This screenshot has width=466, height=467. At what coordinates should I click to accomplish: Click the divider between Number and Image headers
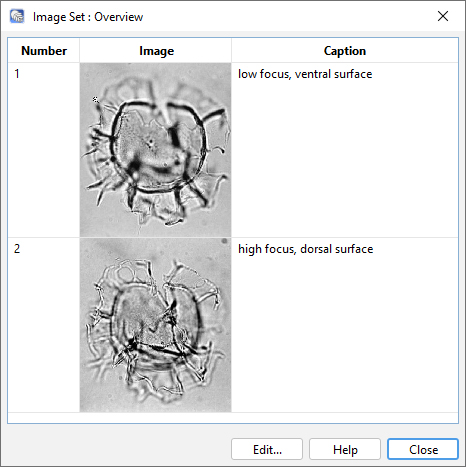pyautogui.click(x=80, y=51)
